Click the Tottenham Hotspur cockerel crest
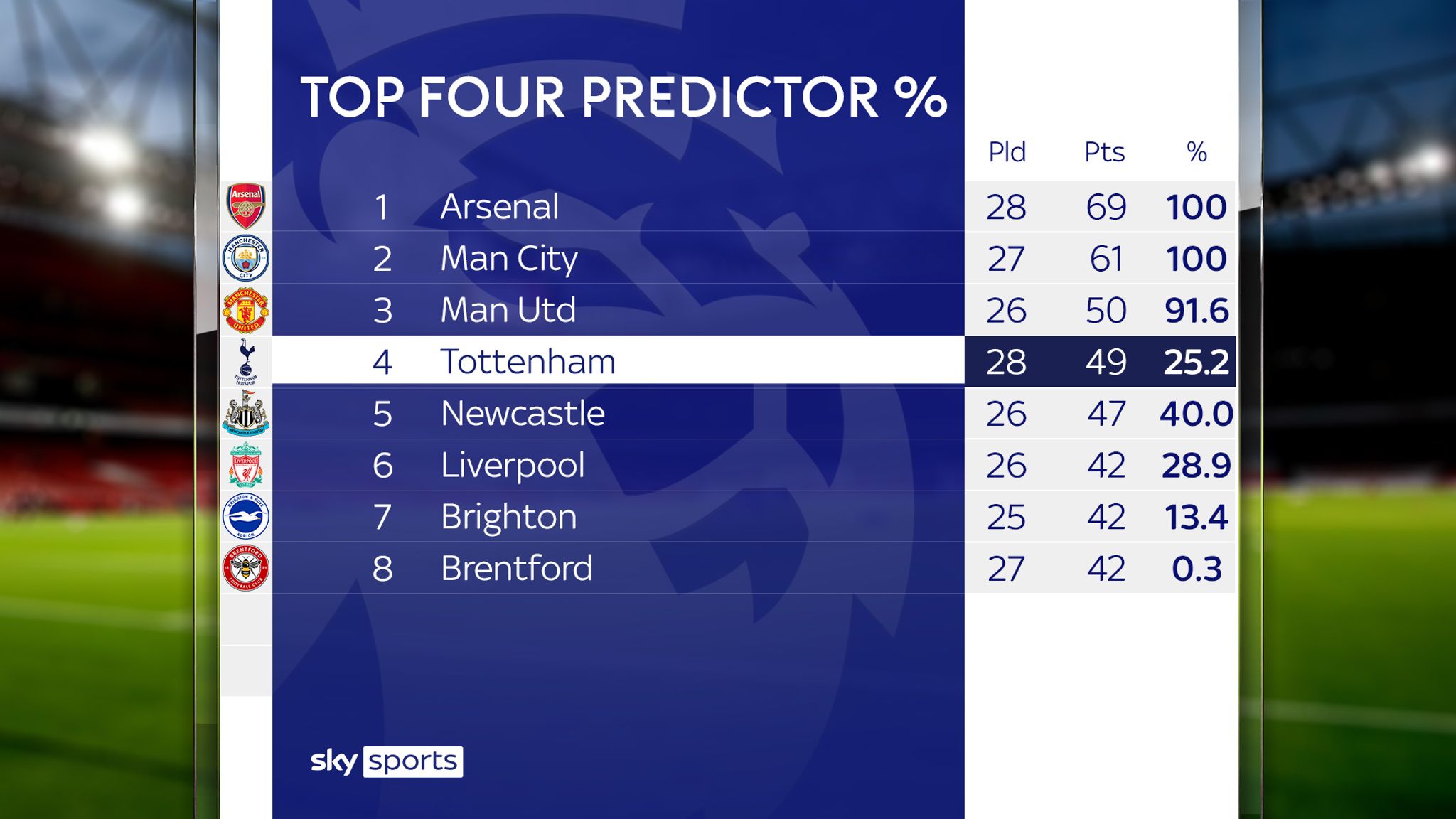This screenshot has width=1456, height=819. click(x=246, y=361)
